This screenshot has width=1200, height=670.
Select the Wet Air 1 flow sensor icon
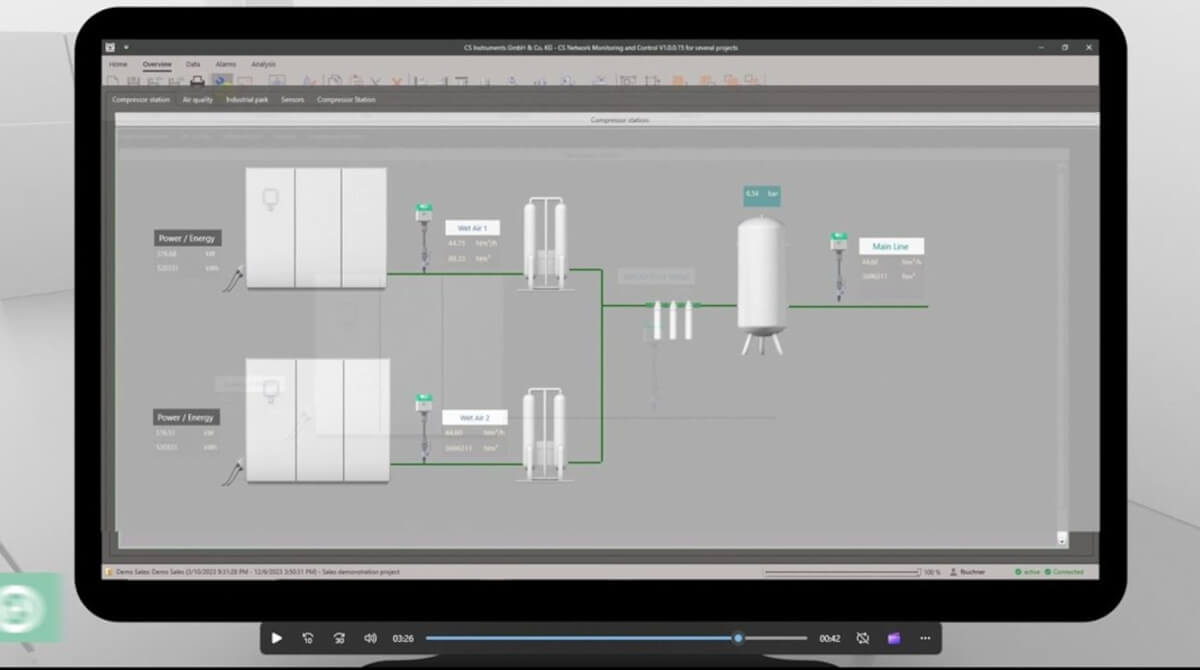coord(423,237)
